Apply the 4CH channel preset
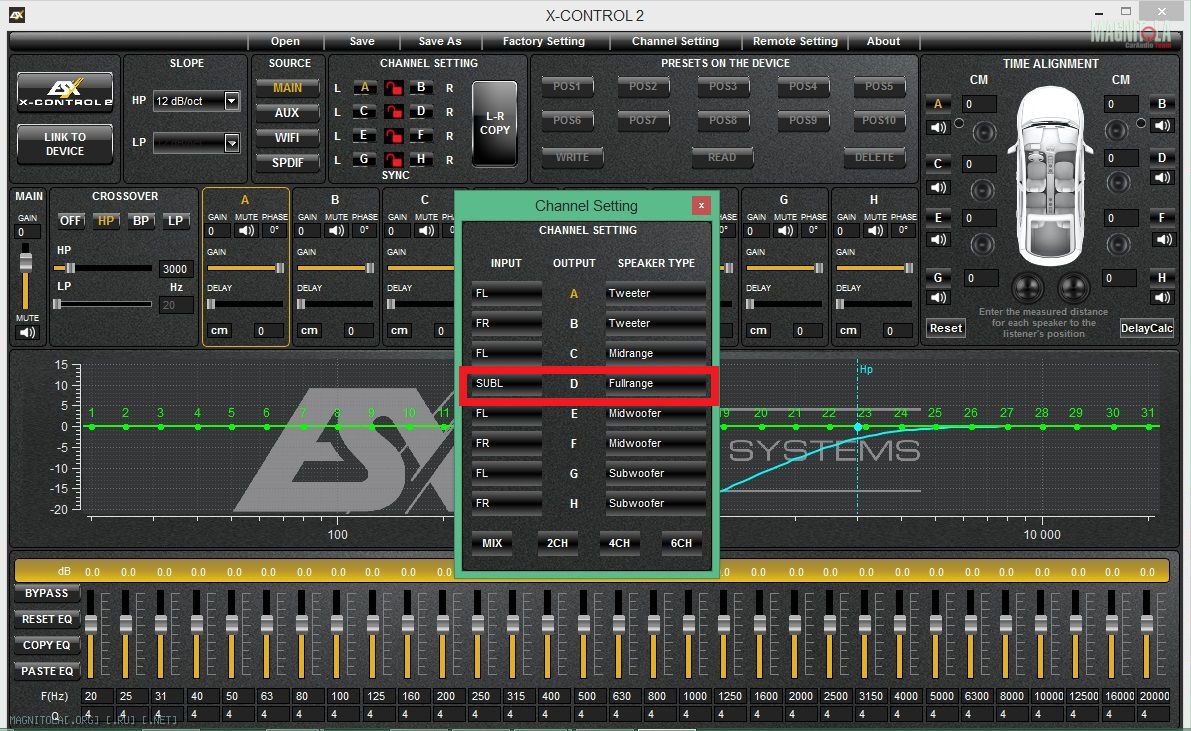 (619, 543)
